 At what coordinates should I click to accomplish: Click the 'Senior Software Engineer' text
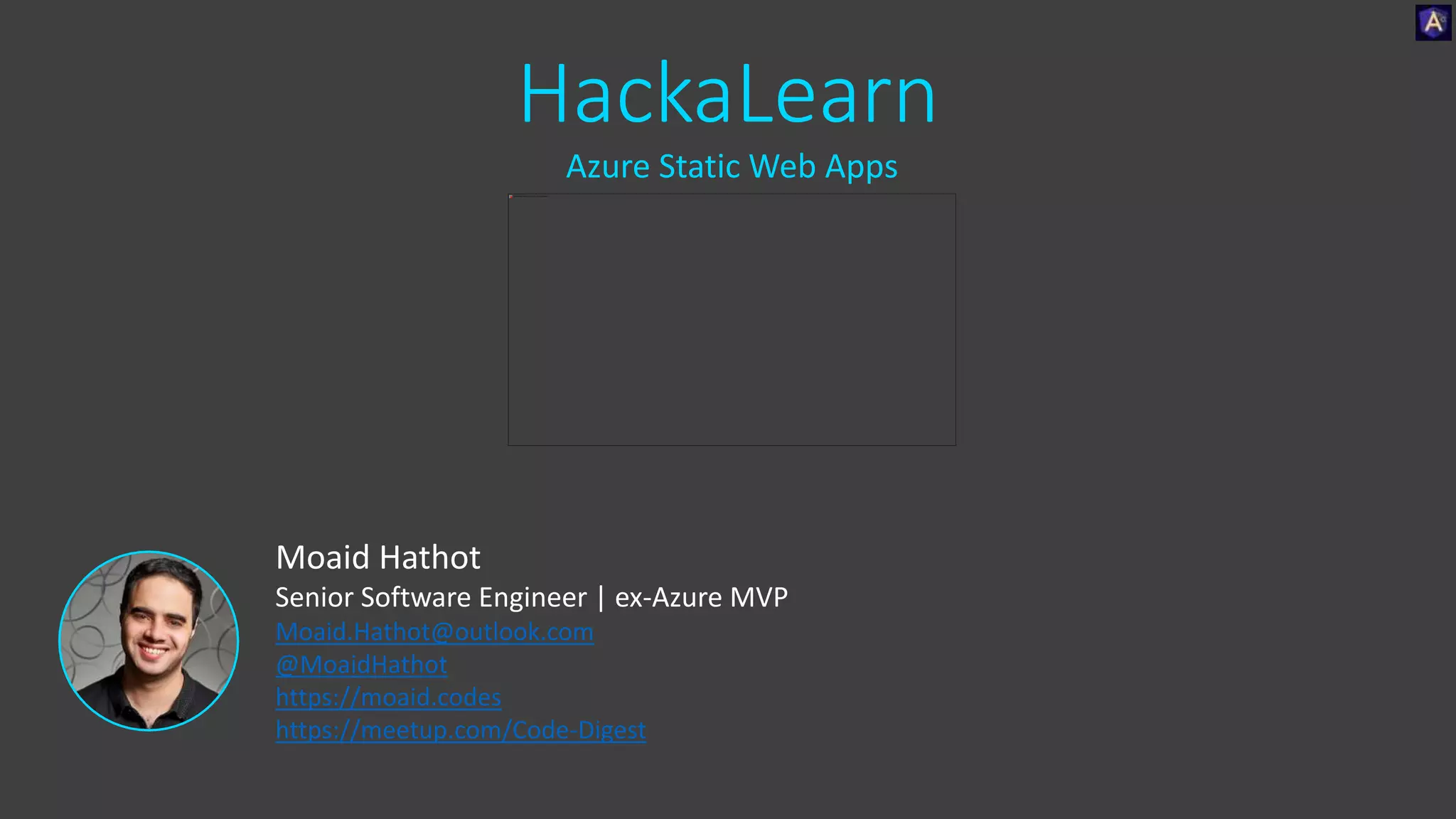pos(431,597)
